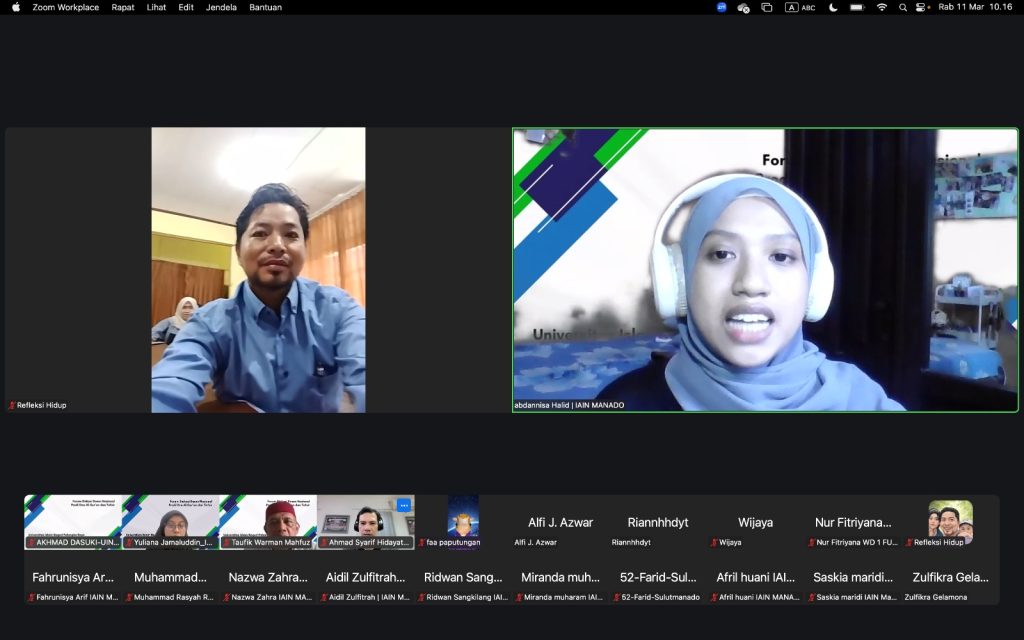Expand the Zoom Workplace app menu

[x=66, y=7]
